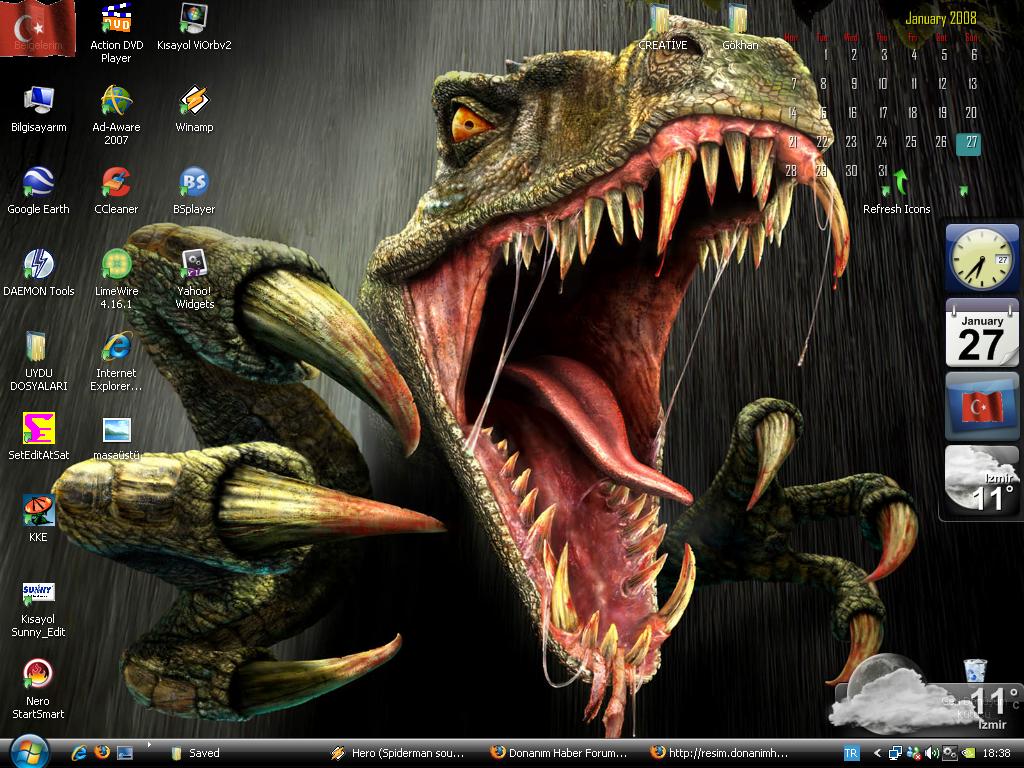The image size is (1024, 768).
Task: Click the TR language indicator
Action: (x=852, y=753)
